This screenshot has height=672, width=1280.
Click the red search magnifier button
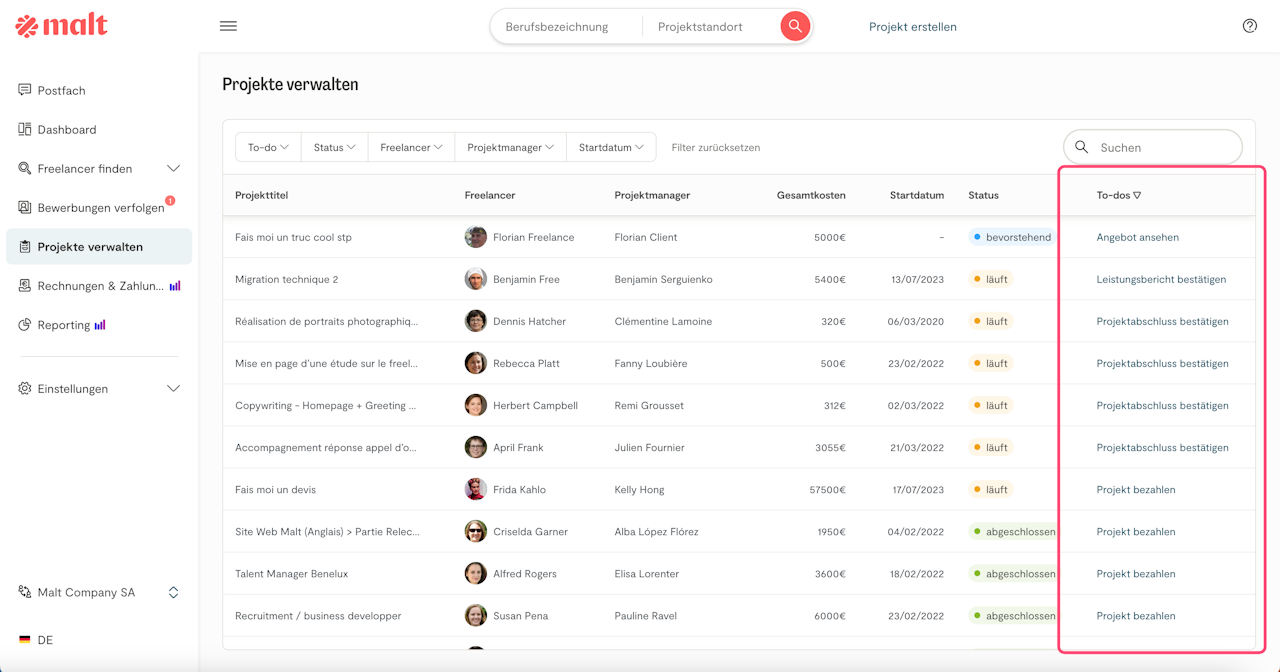pyautogui.click(x=795, y=26)
